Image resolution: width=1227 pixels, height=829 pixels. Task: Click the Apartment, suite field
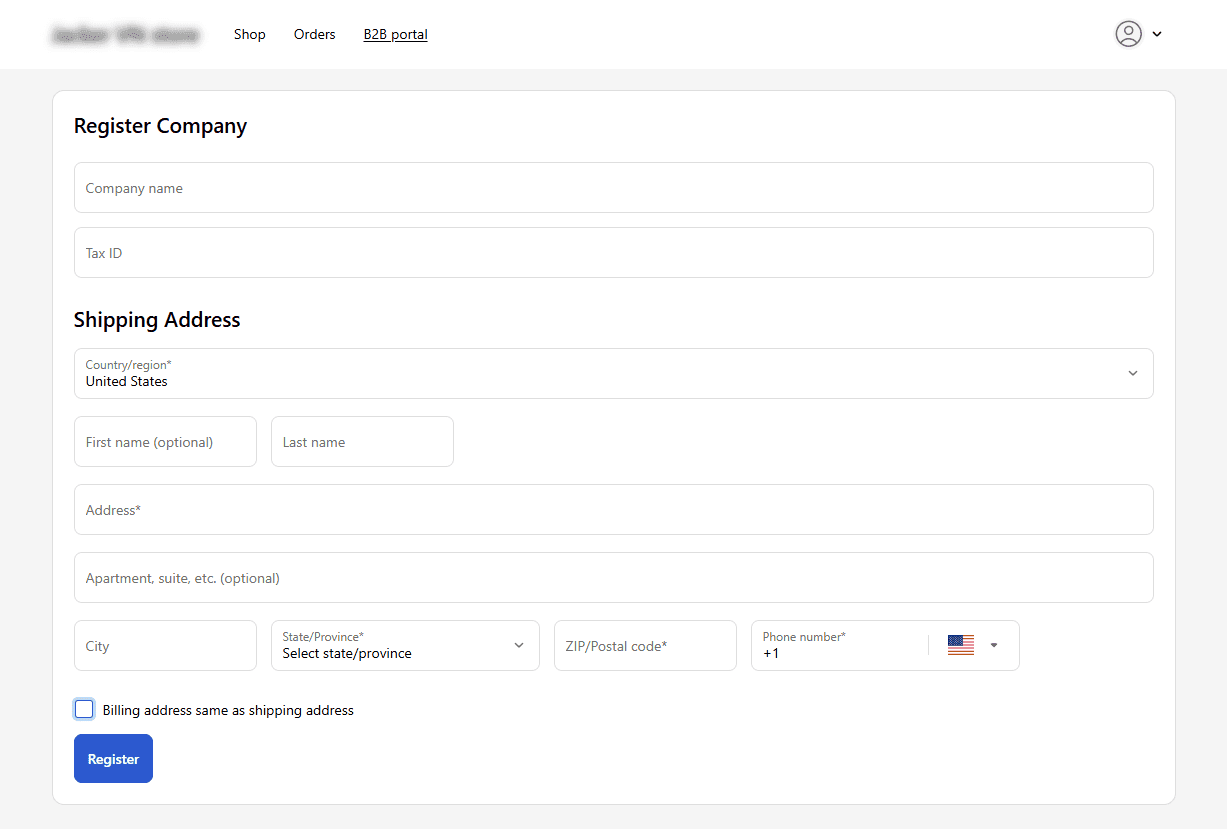(613, 577)
